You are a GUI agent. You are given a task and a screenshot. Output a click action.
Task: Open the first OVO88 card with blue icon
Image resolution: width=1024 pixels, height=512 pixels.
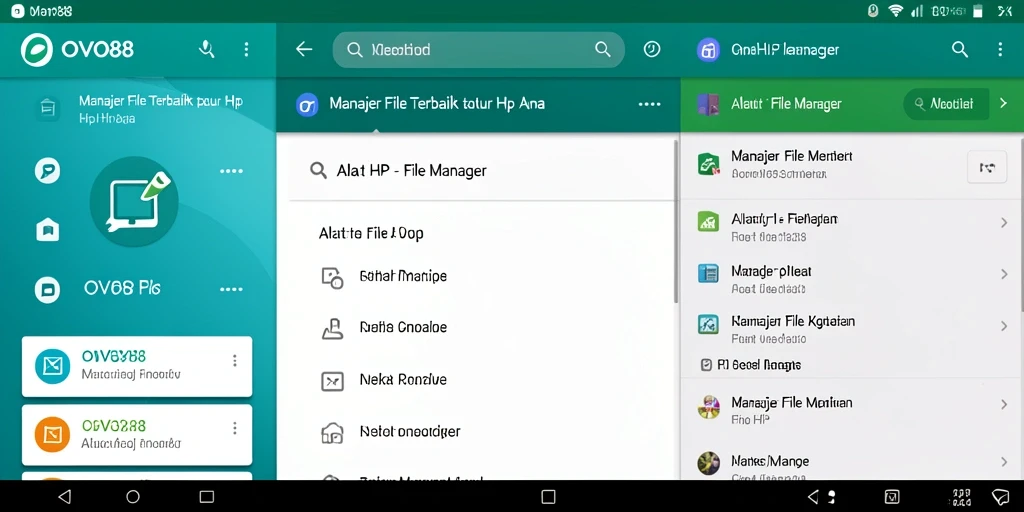coord(137,366)
